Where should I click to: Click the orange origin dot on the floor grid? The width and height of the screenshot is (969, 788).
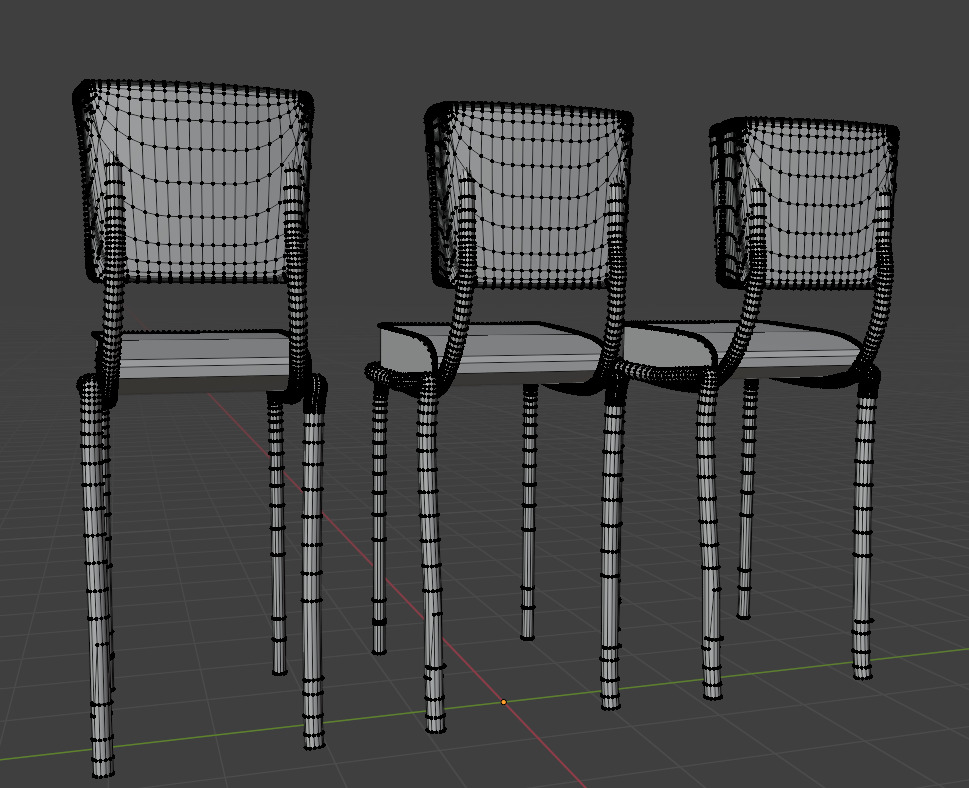pos(504,702)
